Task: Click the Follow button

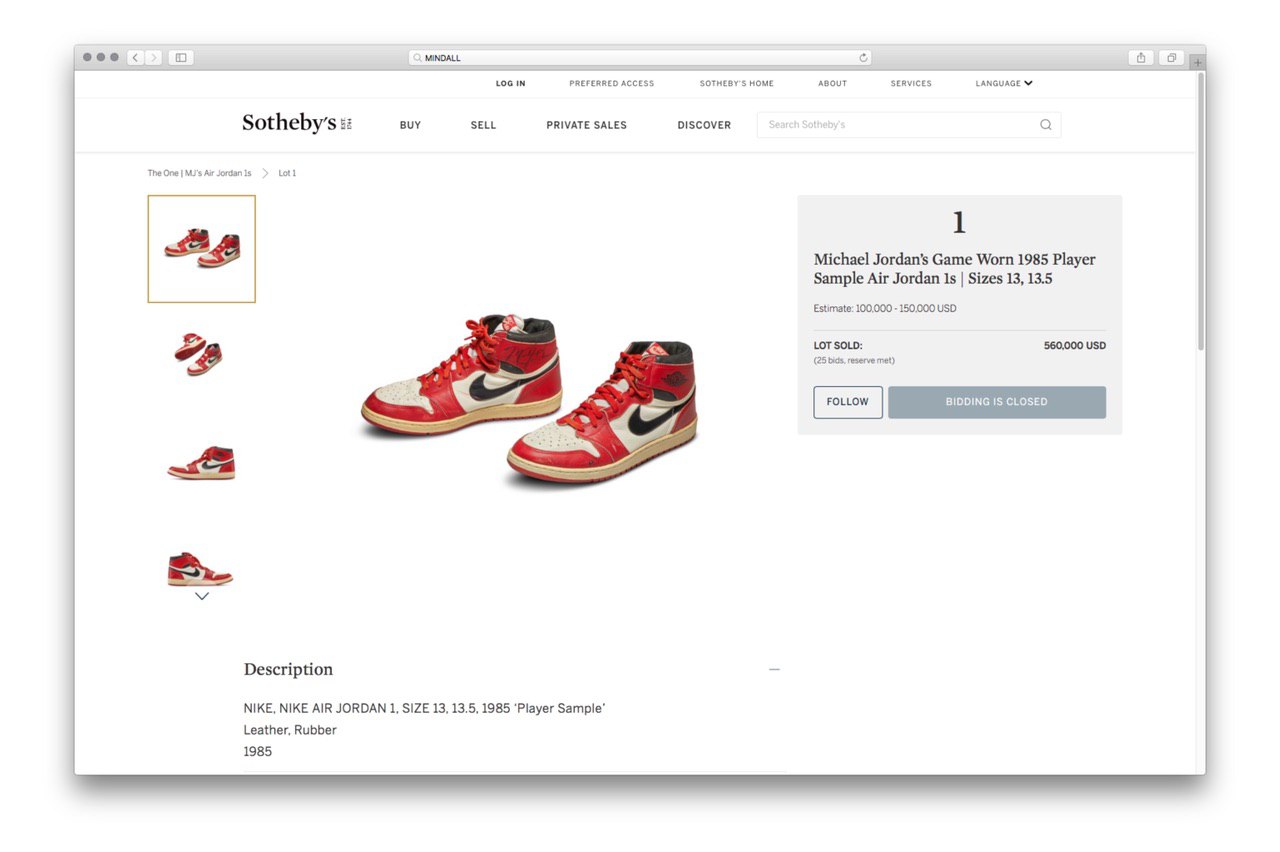Action: (848, 402)
